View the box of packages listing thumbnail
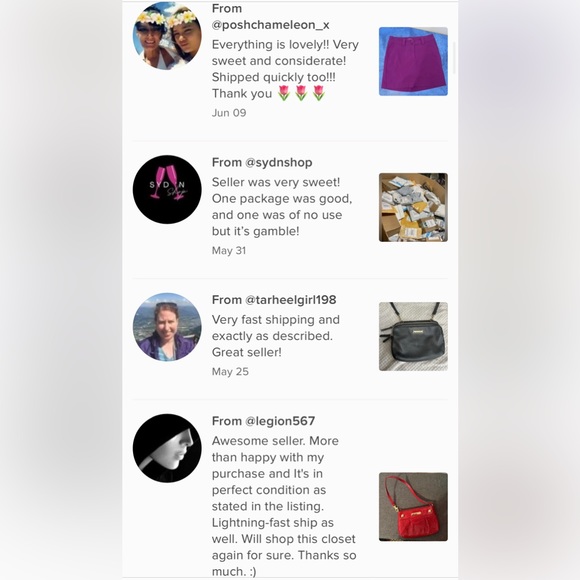The image size is (580, 580). [413, 208]
